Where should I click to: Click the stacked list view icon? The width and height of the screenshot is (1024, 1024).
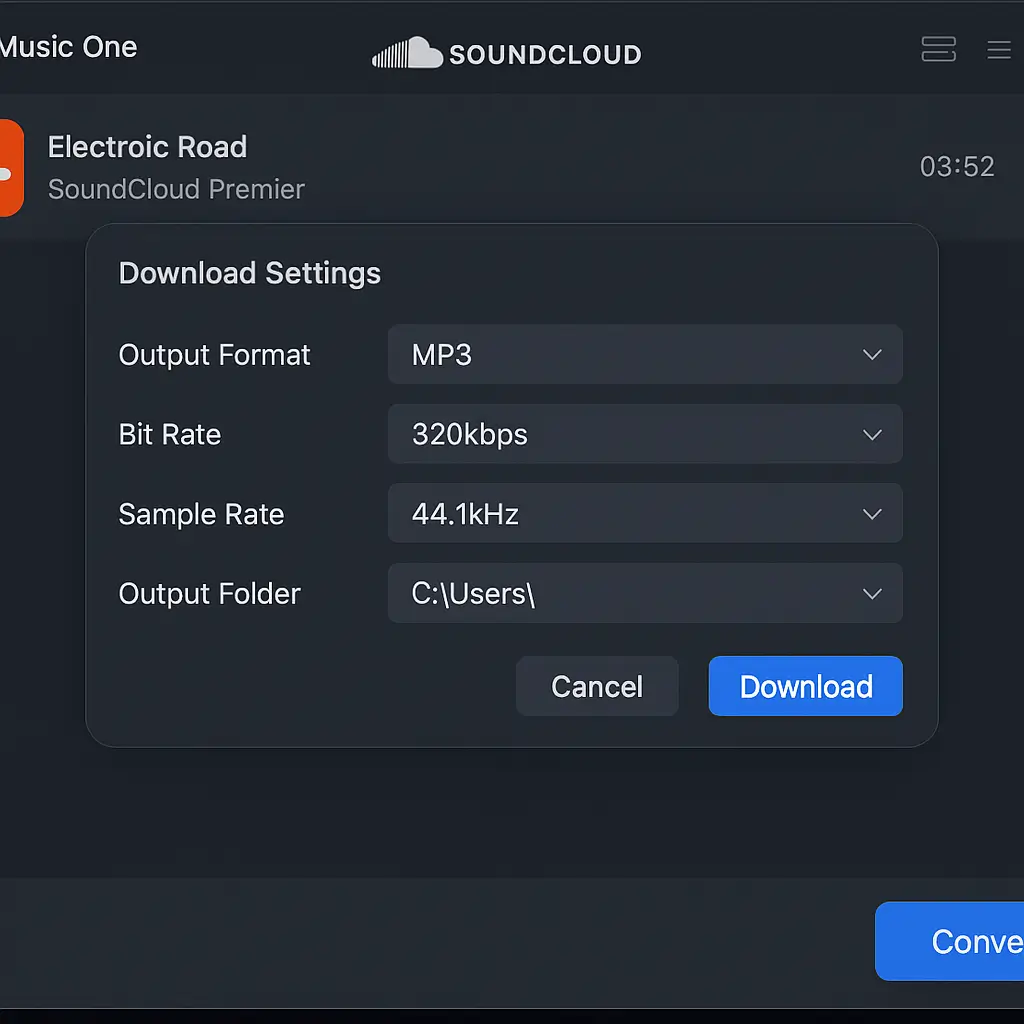click(938, 49)
